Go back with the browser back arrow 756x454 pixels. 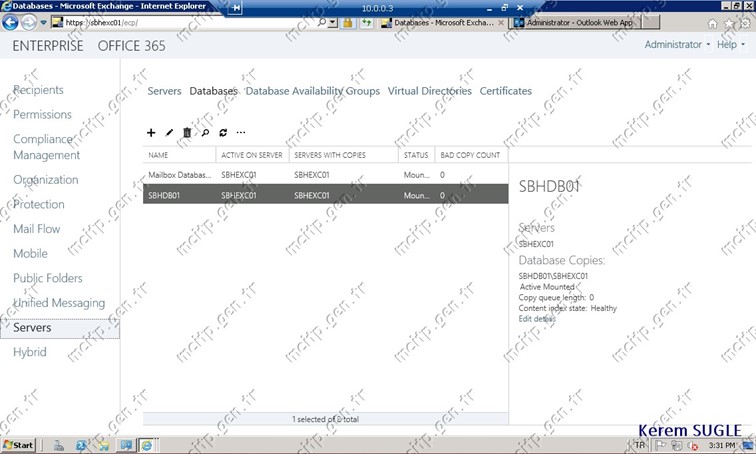click(x=10, y=22)
